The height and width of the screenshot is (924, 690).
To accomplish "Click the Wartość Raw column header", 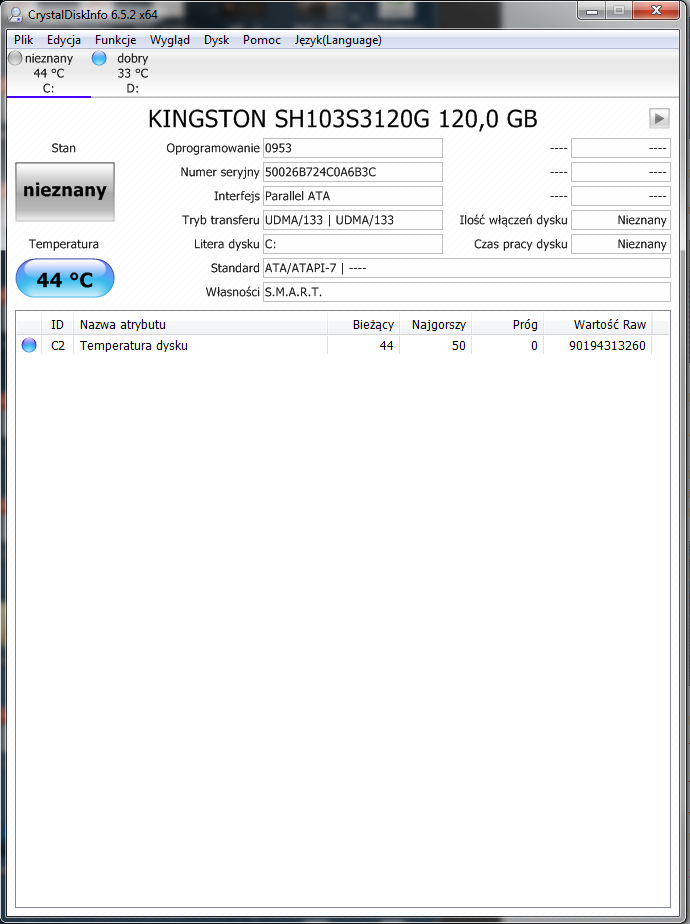I will (597, 325).
